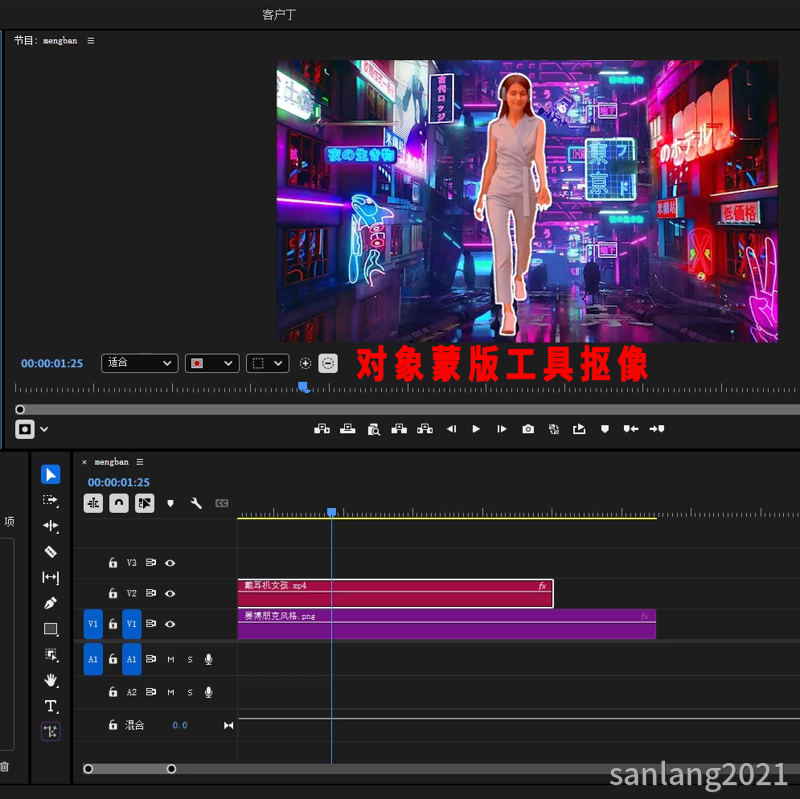Click the square monitor settings button
Image resolution: width=800 pixels, height=799 pixels.
pos(24,429)
